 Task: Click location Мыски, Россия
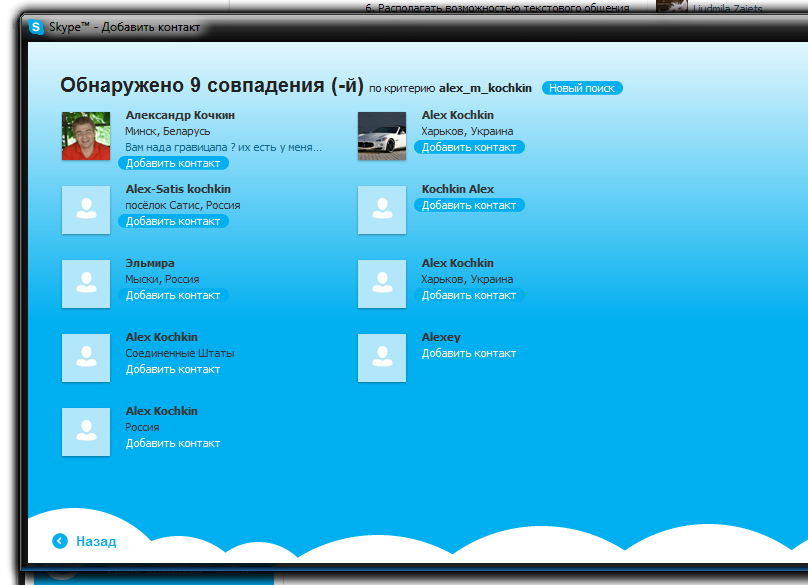(x=162, y=279)
